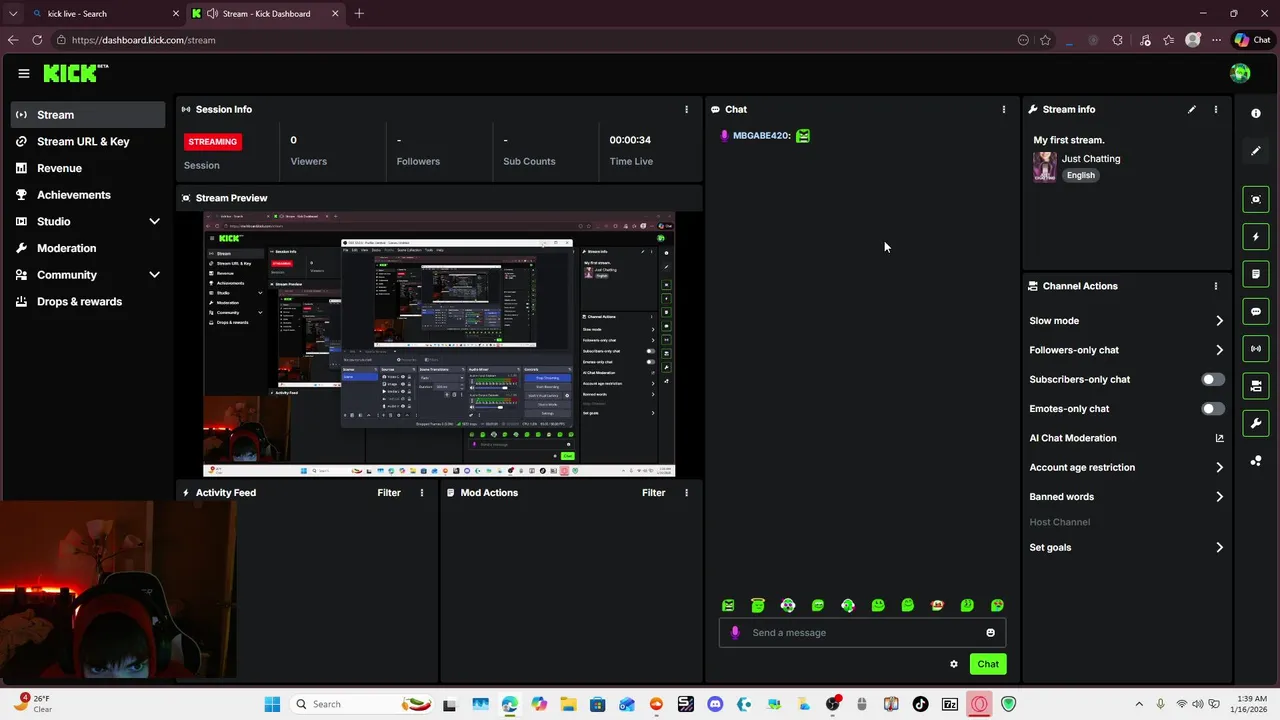Open Activity Feed options menu
Image resolution: width=1280 pixels, height=720 pixels.
tap(421, 492)
